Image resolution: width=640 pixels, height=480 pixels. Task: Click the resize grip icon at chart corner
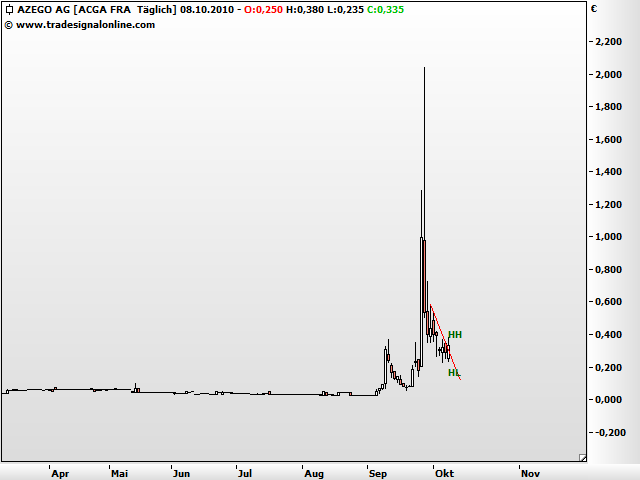[x=583, y=458]
